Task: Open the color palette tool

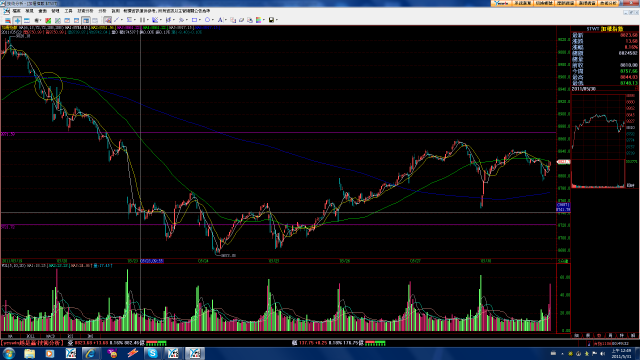Action: tap(258, 20)
